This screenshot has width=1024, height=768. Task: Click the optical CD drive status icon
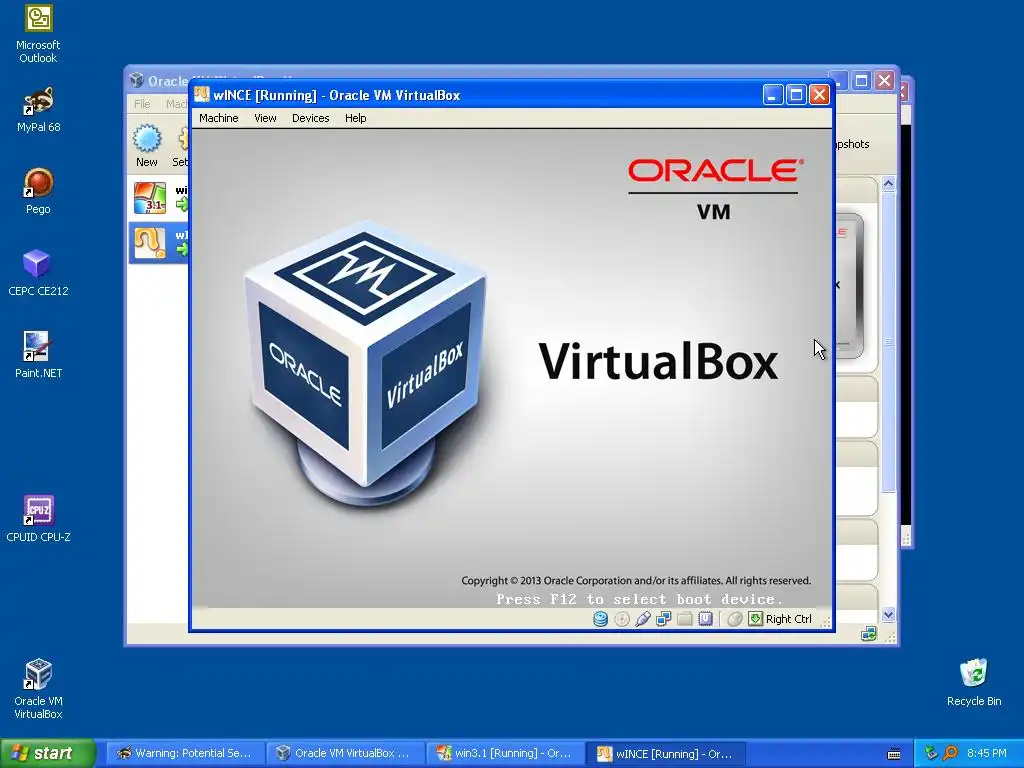click(622, 618)
